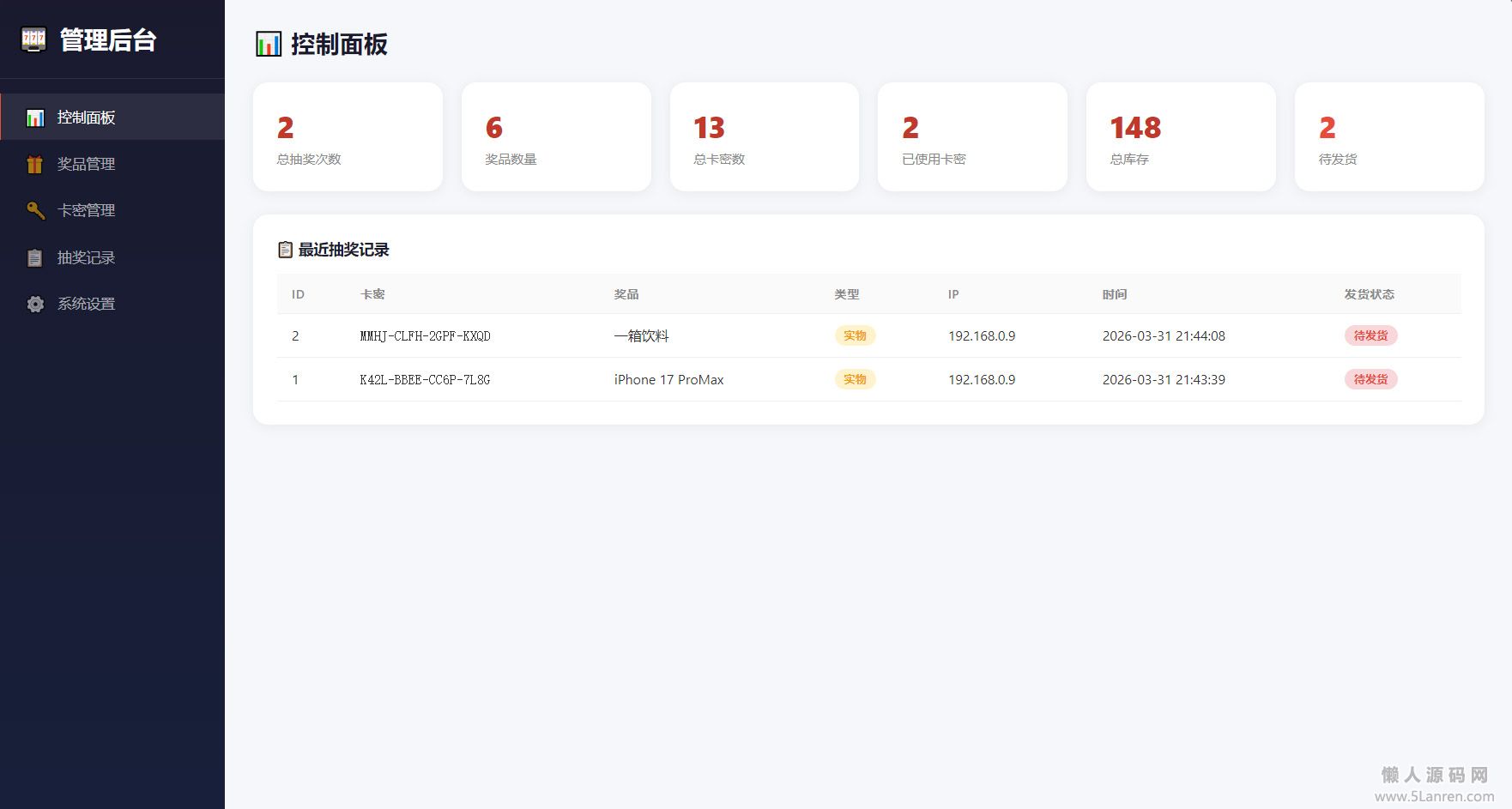This screenshot has height=809, width=1512.
Task: Click the 管理后台 title in the sidebar
Action: coord(108,40)
